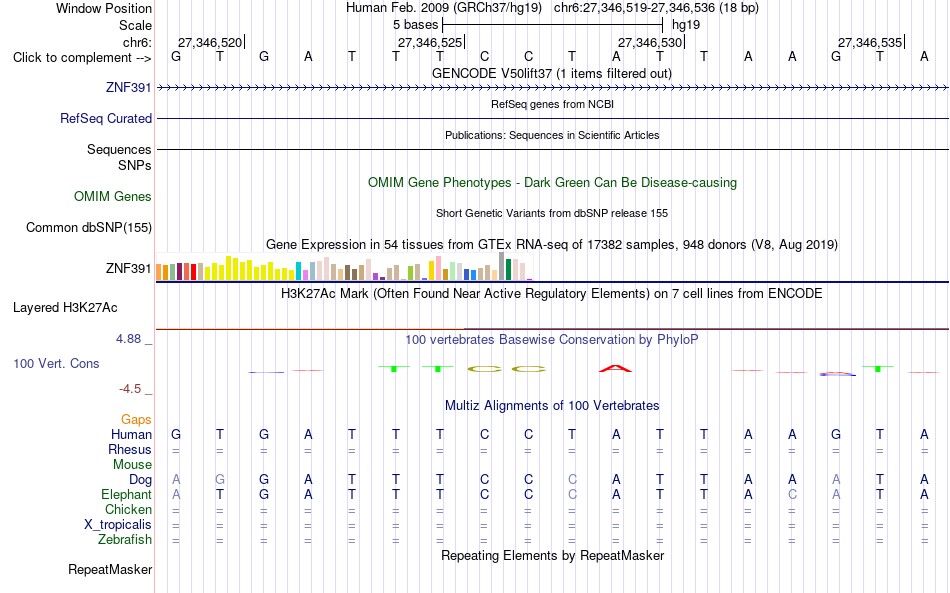Select the Mouse species label
This screenshot has width=950, height=593.
132,465
